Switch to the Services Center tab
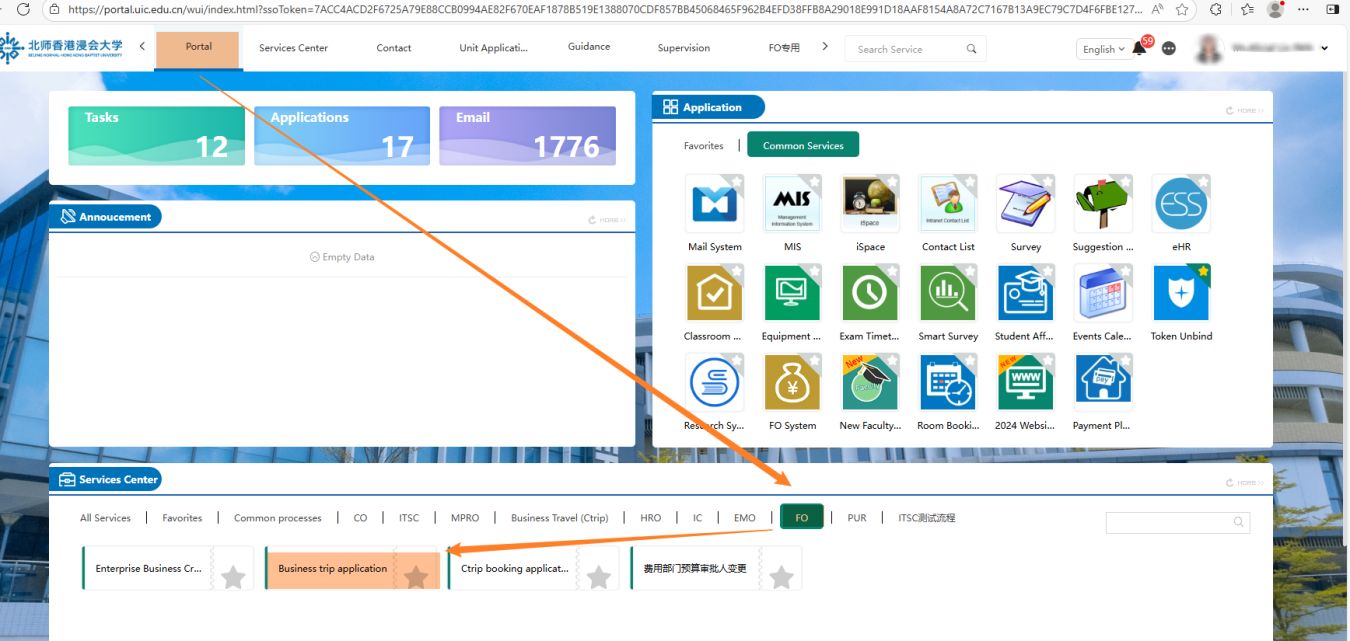1350x641 pixels. tap(293, 48)
